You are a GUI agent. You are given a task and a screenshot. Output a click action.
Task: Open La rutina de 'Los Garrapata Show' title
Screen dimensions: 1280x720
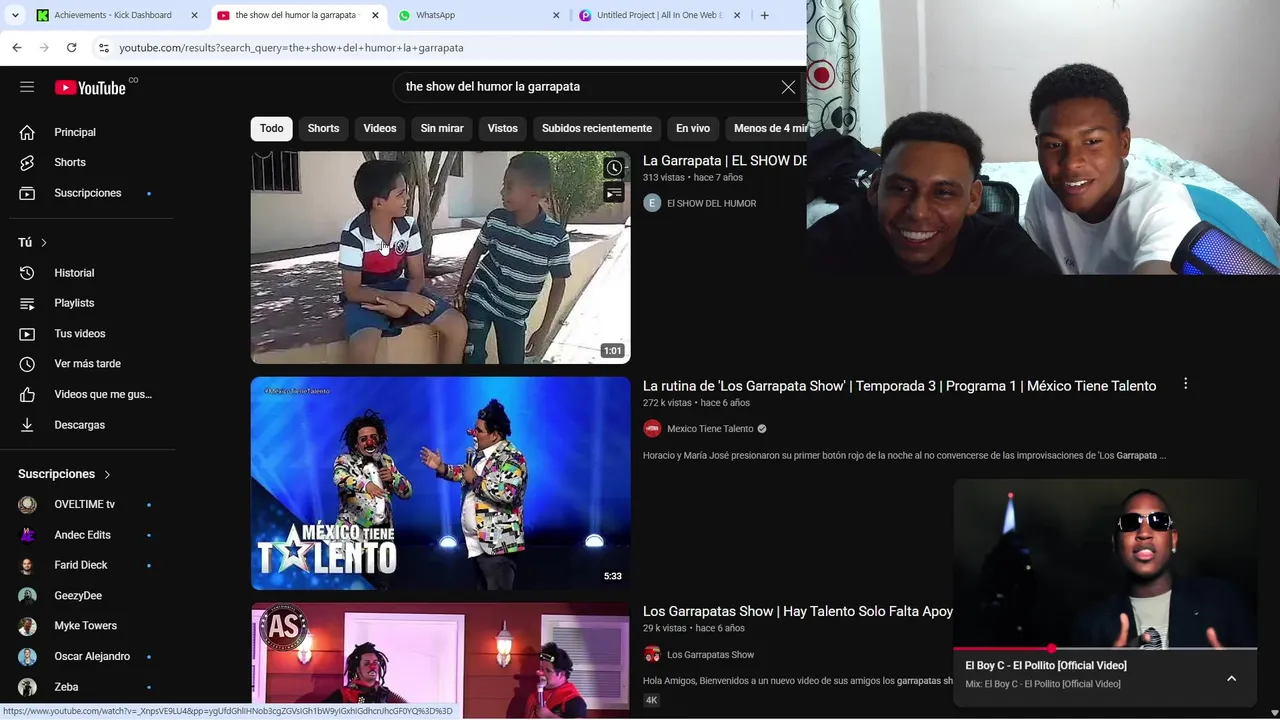899,386
